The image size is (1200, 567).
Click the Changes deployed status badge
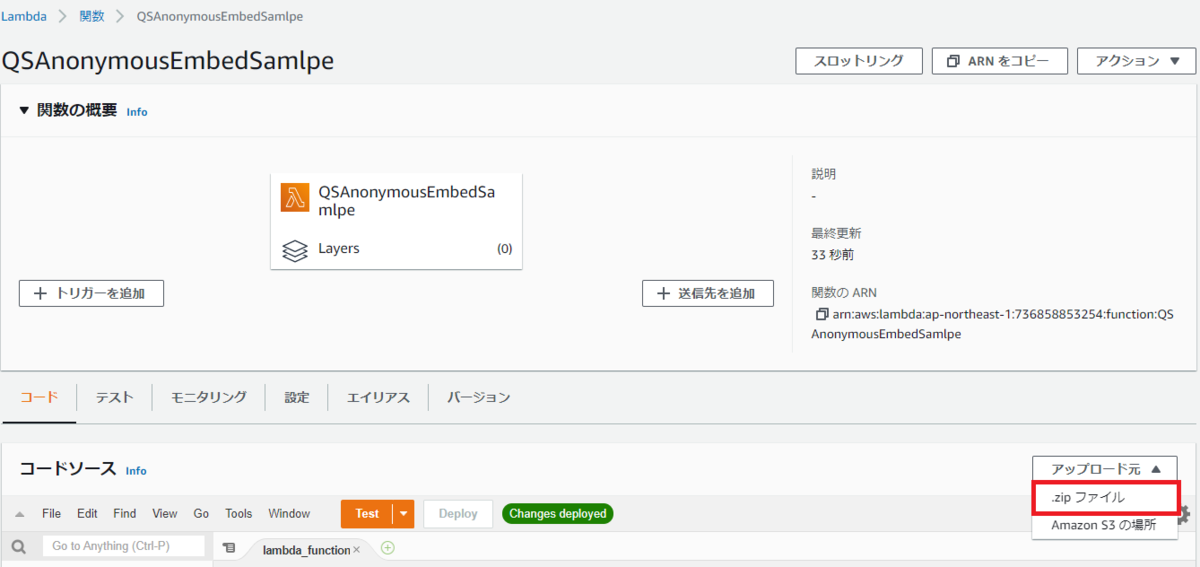[x=558, y=514]
